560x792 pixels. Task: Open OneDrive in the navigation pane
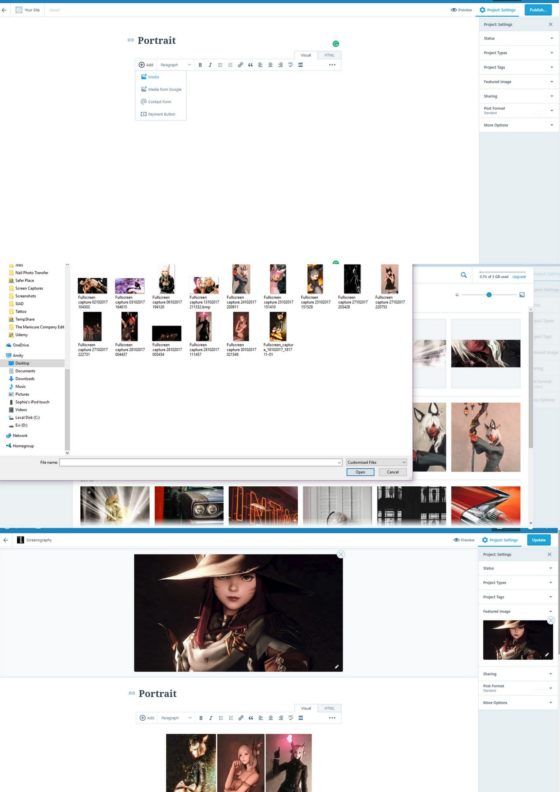click(21, 345)
